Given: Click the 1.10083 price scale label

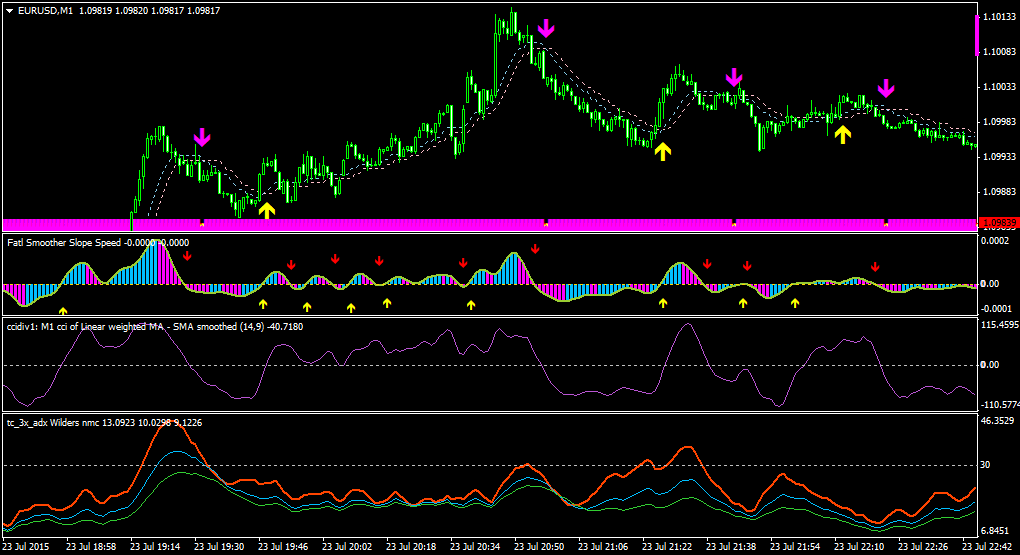Looking at the screenshot, I should click(x=1000, y=51).
